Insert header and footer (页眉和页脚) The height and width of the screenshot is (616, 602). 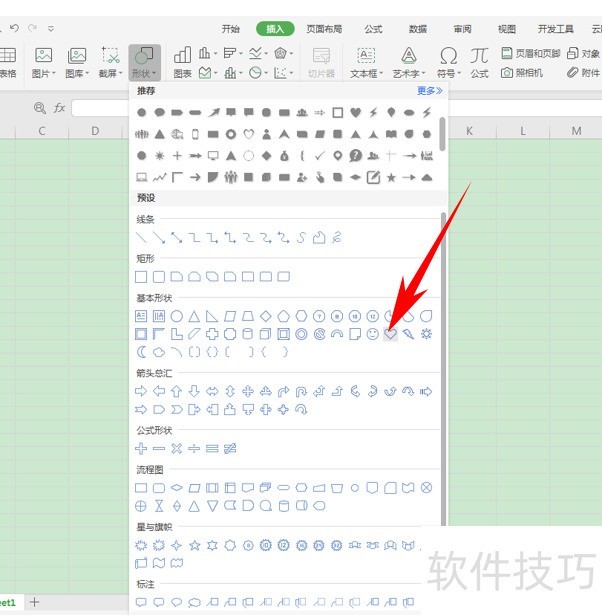[531, 53]
